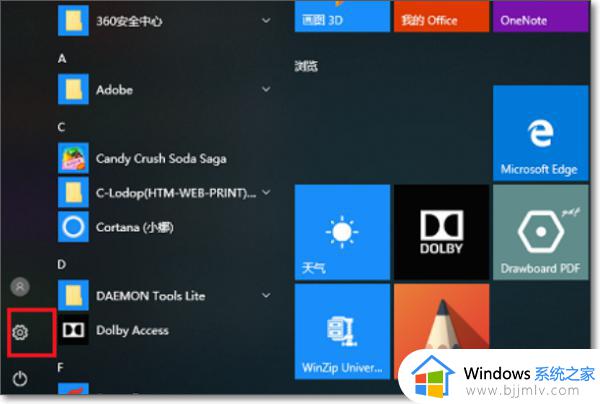Jump using the letter F header
The height and width of the screenshot is (404, 600).
coord(60,368)
